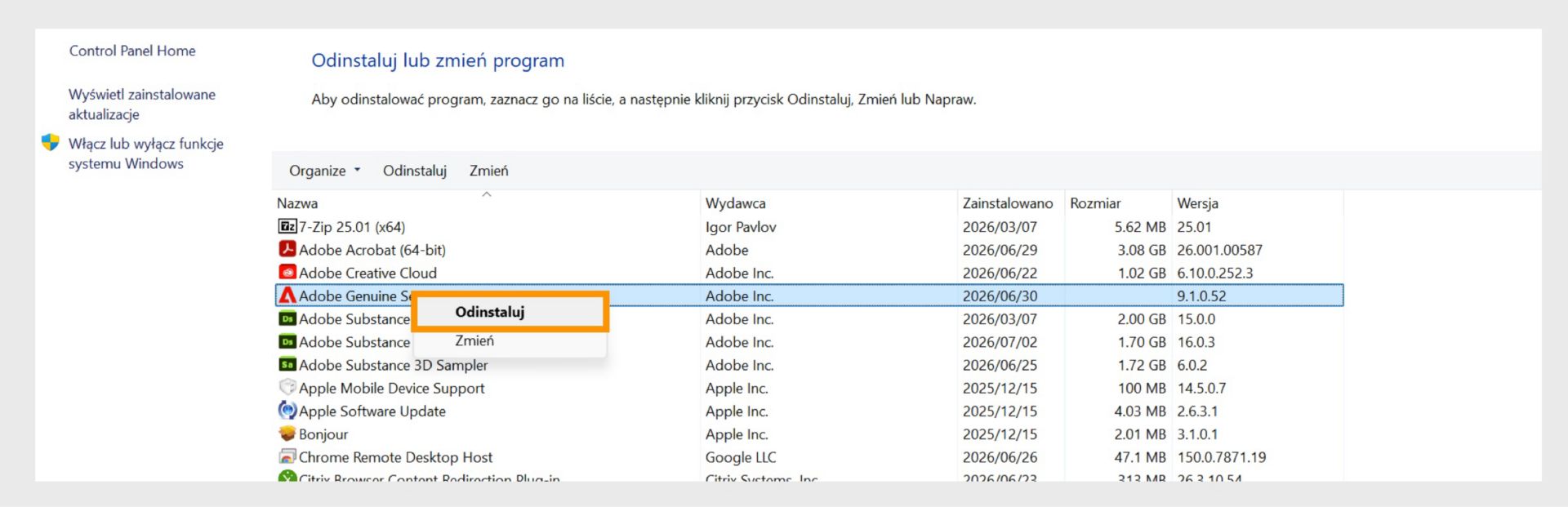Select Chrome Remote Desktop Host name
1568x507 pixels.
tap(395, 457)
